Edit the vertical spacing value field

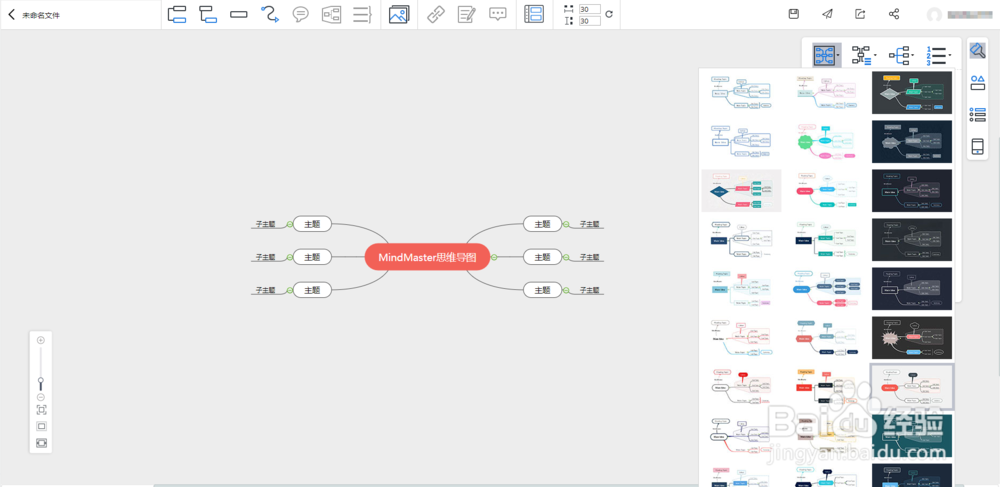coord(590,21)
